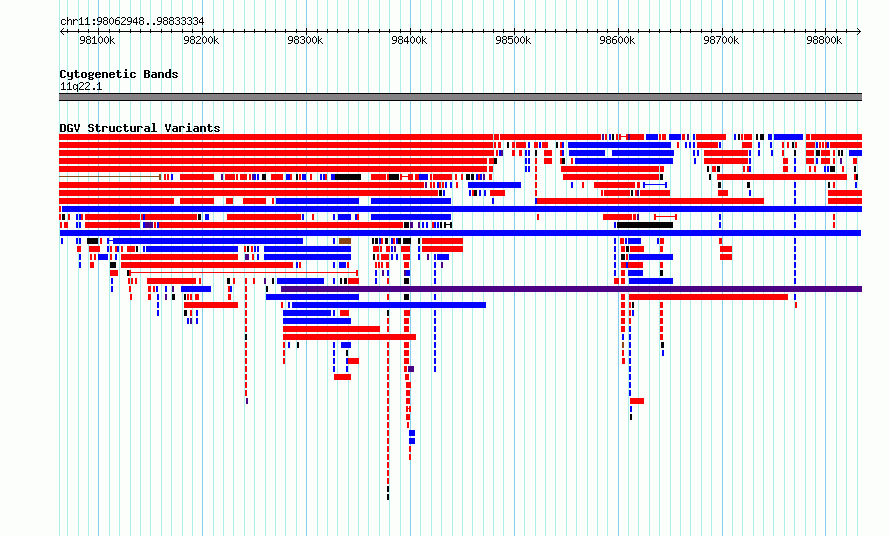Image resolution: width=890 pixels, height=536 pixels.
Task: Click the small purple block under 98400k
Action: [x=411, y=369]
